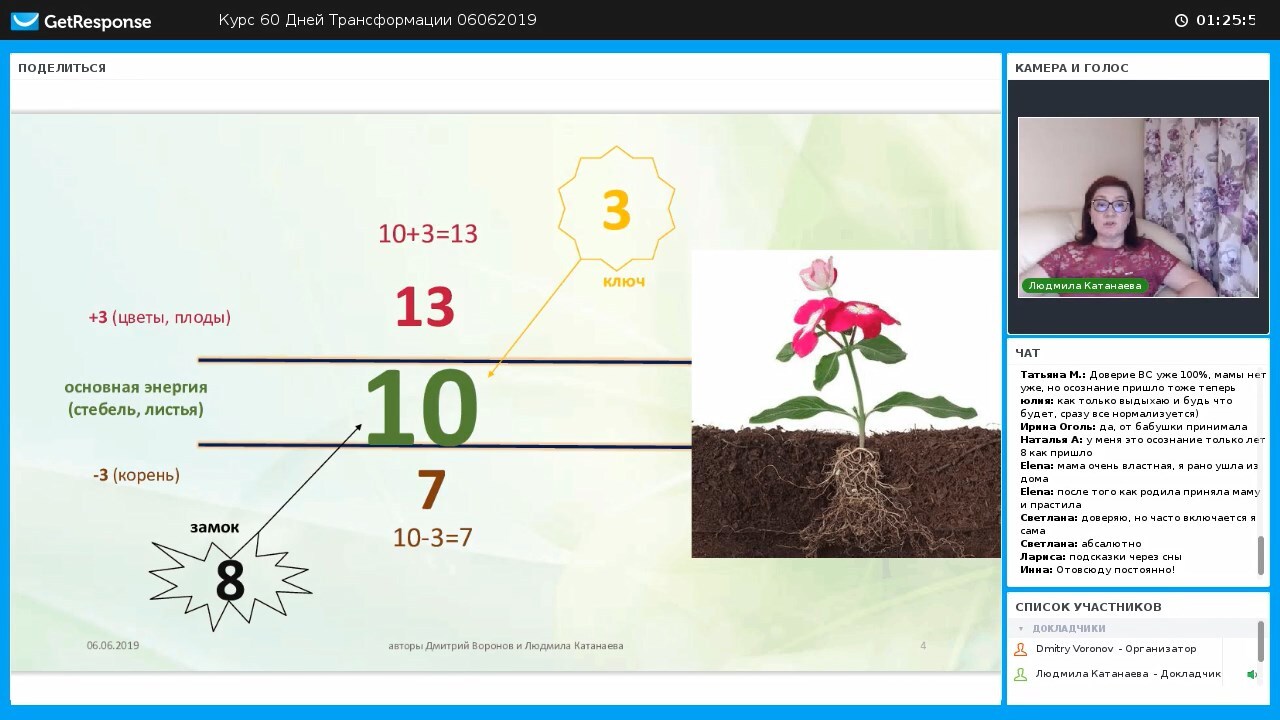Viewport: 1280px width, 720px height.
Task: Click the Камера и голос panel header
Action: pos(1072,68)
